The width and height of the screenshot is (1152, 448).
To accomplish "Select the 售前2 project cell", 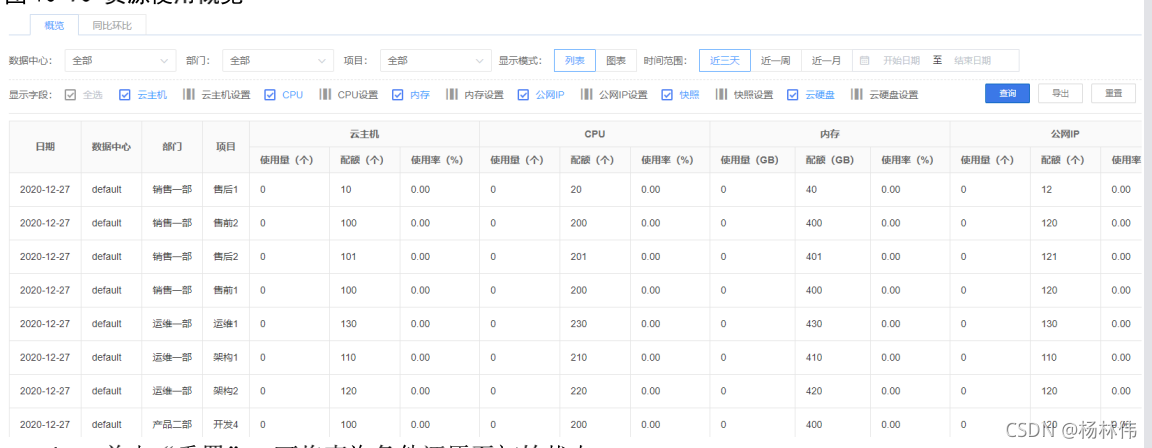I will point(226,223).
